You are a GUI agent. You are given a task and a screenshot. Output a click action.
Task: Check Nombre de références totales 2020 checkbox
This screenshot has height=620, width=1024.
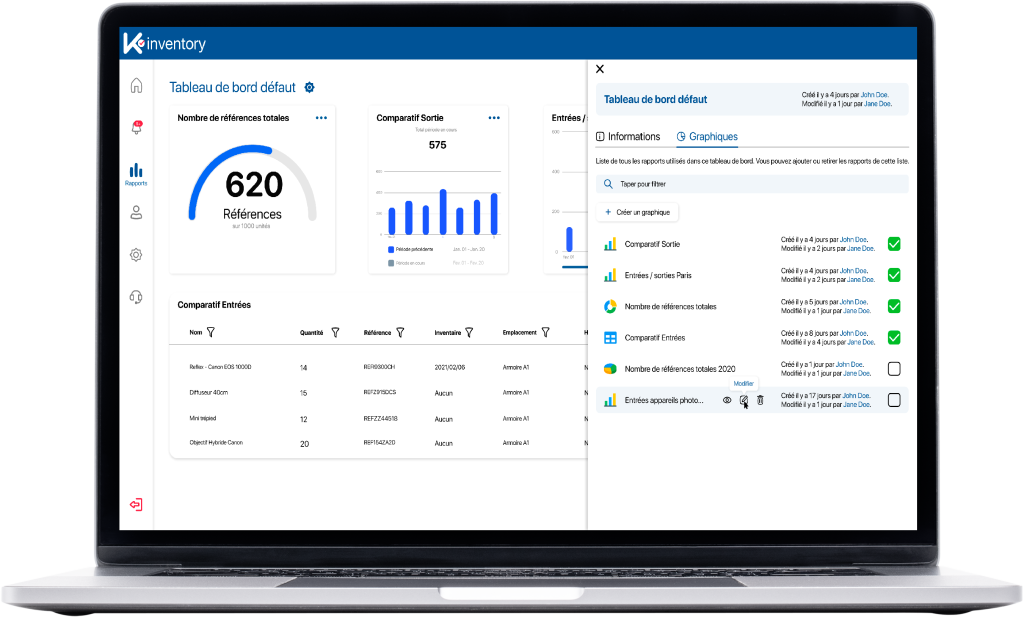894,369
